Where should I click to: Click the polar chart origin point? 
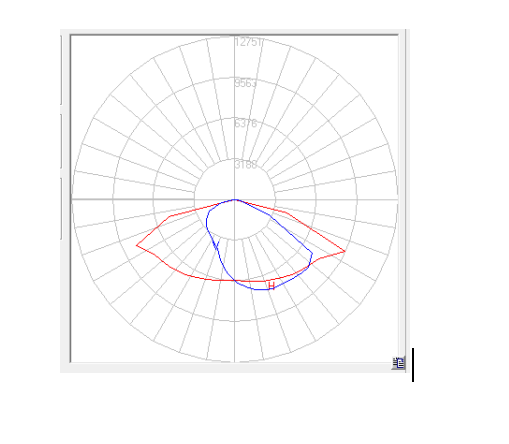[235, 199]
